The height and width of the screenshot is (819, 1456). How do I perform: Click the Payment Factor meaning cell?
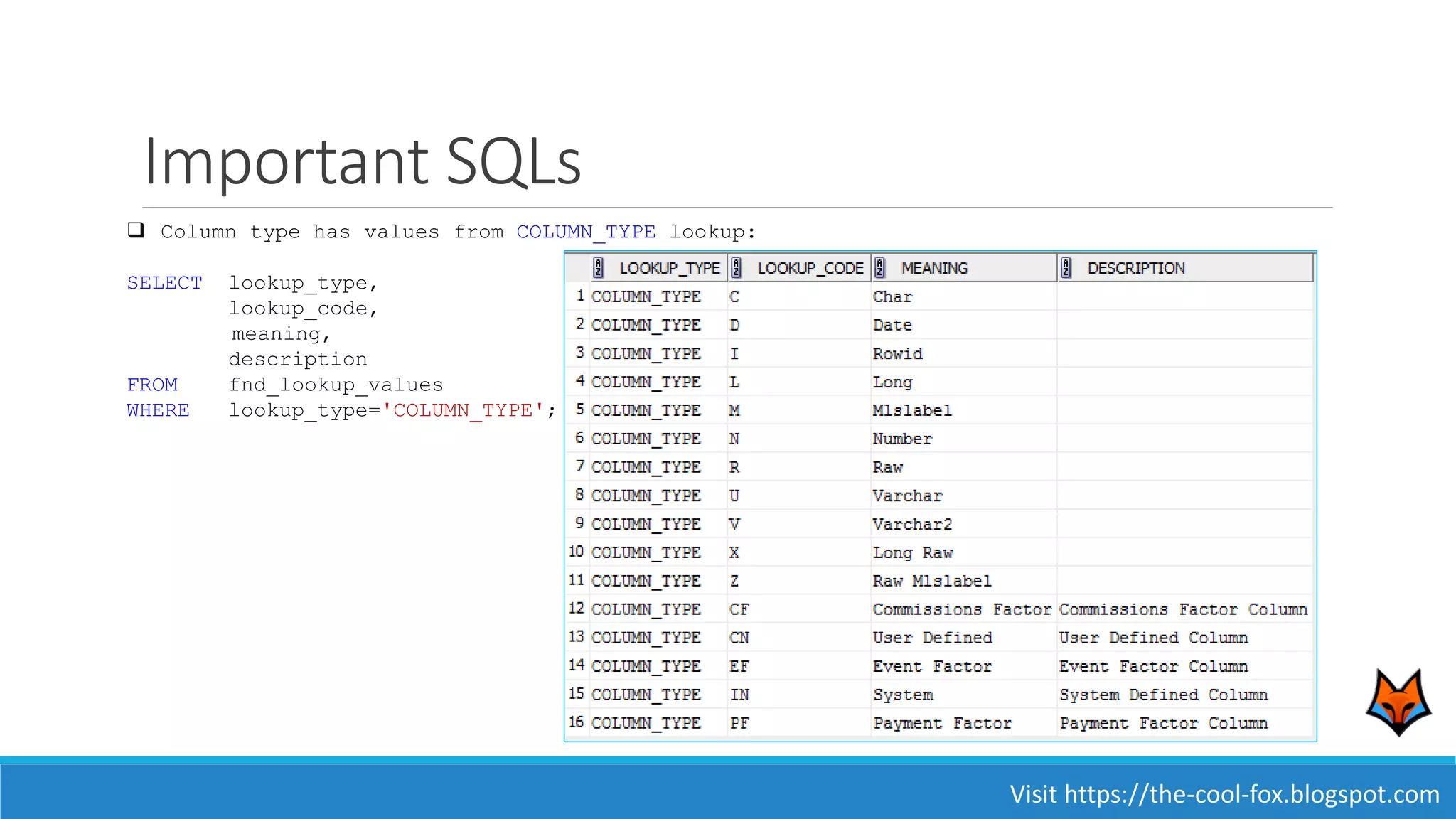pos(942,723)
